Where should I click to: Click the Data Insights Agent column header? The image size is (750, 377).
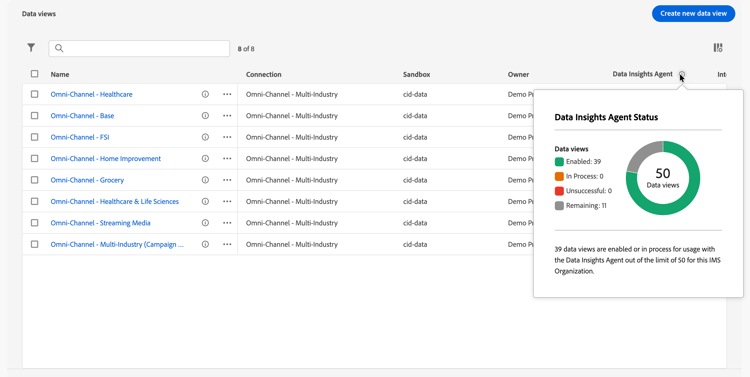pos(642,74)
